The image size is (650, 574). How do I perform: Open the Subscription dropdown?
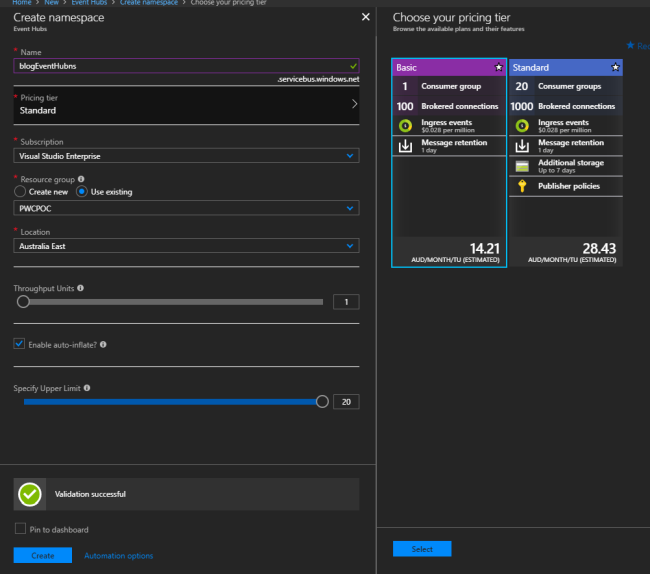[x=187, y=156]
